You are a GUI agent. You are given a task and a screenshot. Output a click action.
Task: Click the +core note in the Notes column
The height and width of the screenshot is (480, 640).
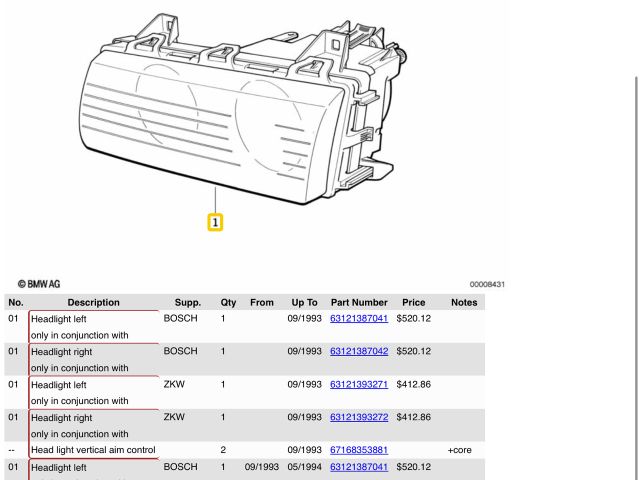pyautogui.click(x=459, y=450)
